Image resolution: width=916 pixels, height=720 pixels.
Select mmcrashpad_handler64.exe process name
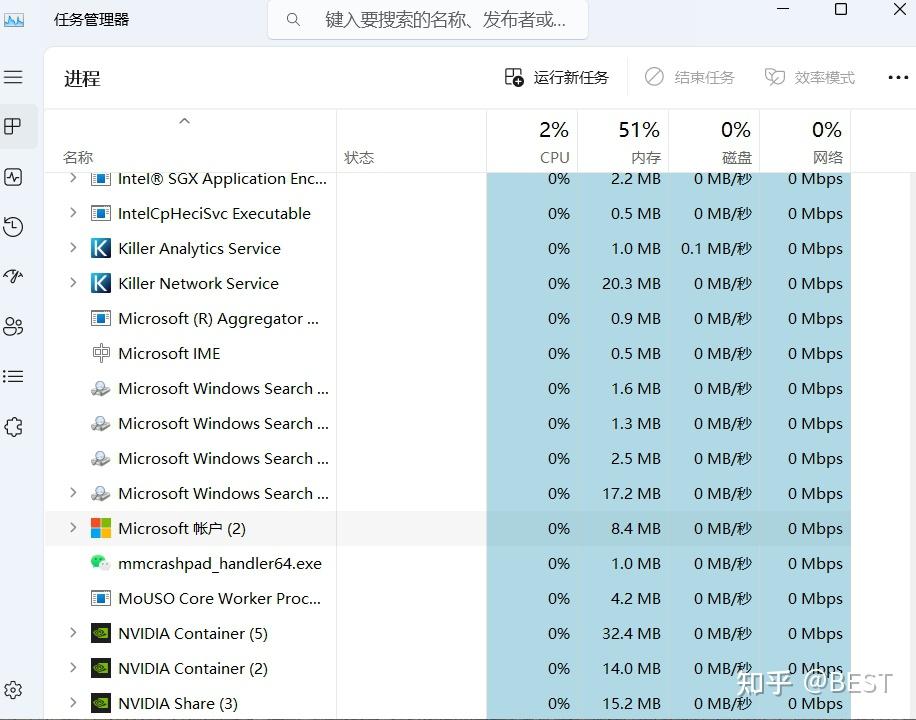220,564
